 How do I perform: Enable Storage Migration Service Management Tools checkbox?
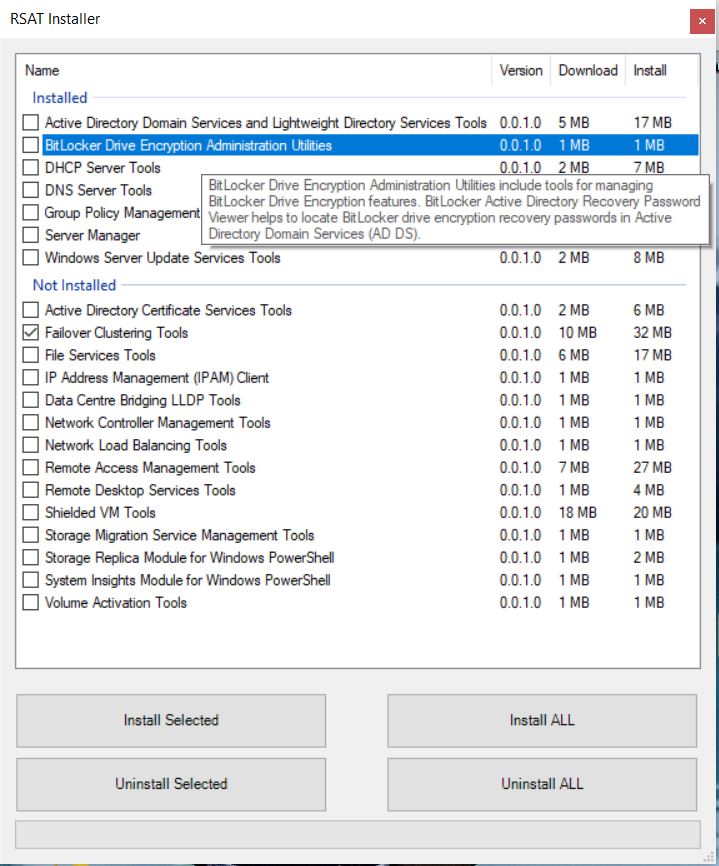(31, 535)
